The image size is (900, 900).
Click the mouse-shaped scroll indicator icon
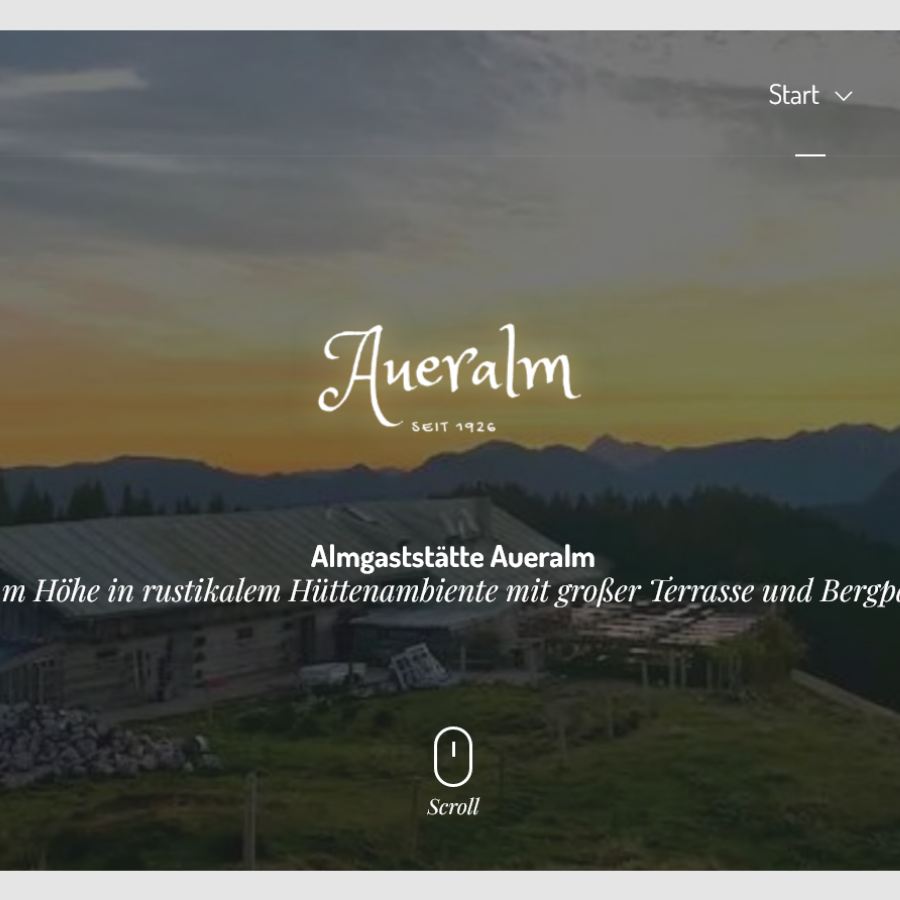pos(453,757)
